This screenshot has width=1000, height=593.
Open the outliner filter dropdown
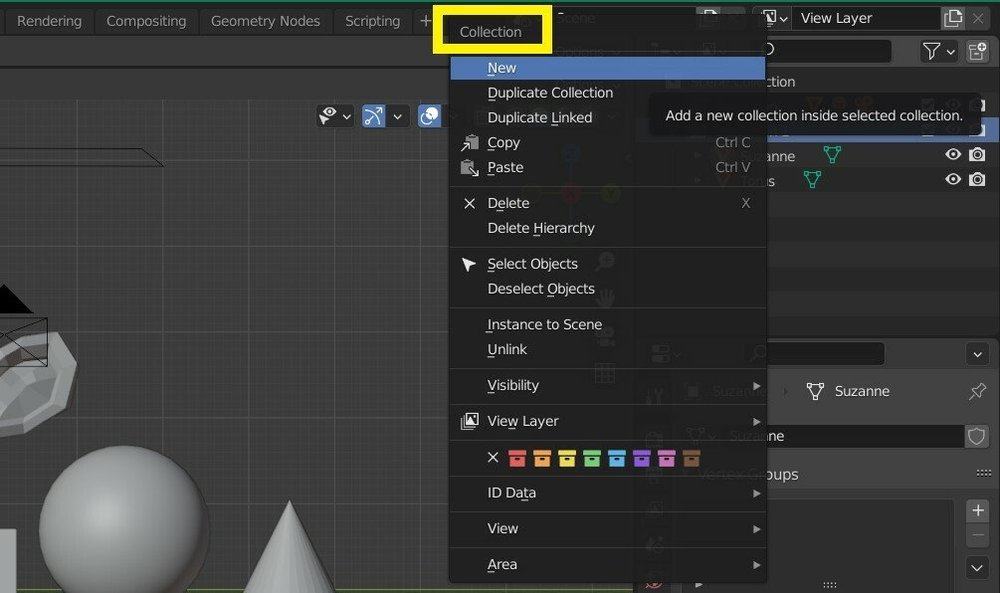[938, 51]
